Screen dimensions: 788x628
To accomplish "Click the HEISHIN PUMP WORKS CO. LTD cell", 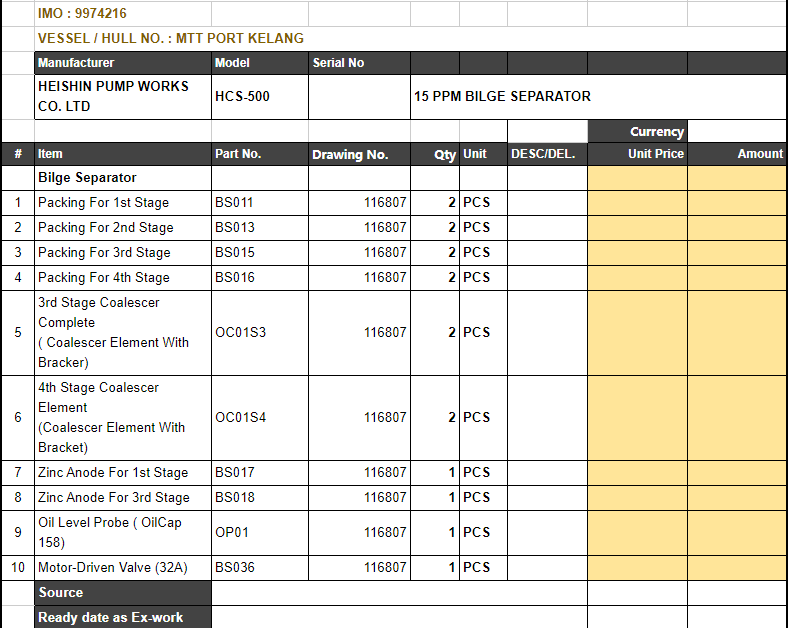I will (122, 96).
